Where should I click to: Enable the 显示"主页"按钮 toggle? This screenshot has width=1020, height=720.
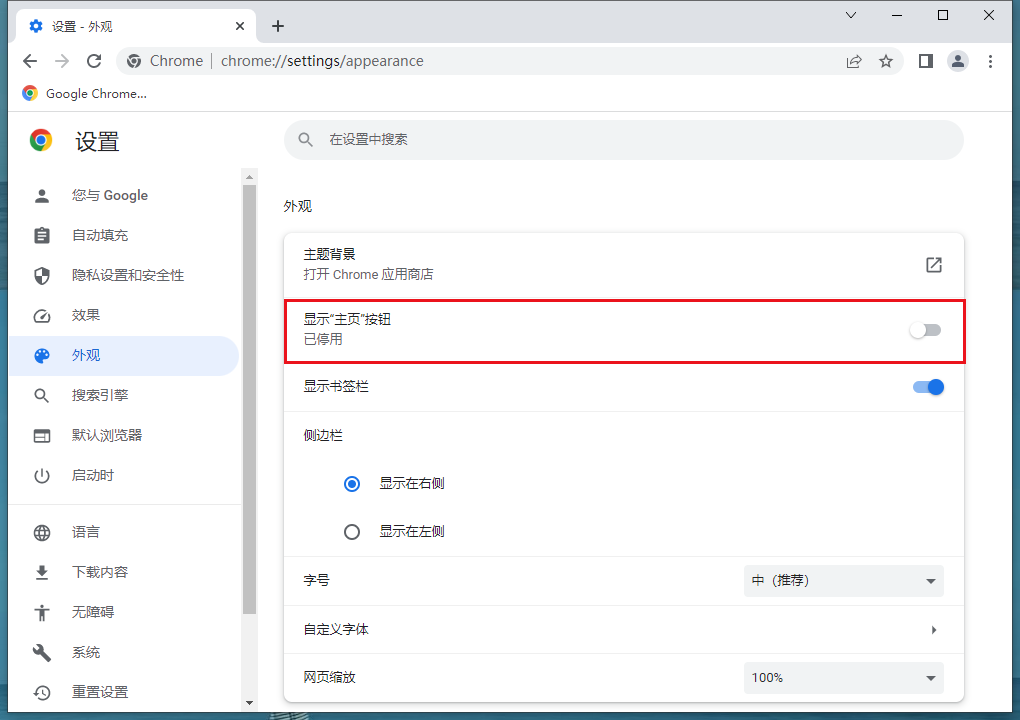click(x=925, y=330)
